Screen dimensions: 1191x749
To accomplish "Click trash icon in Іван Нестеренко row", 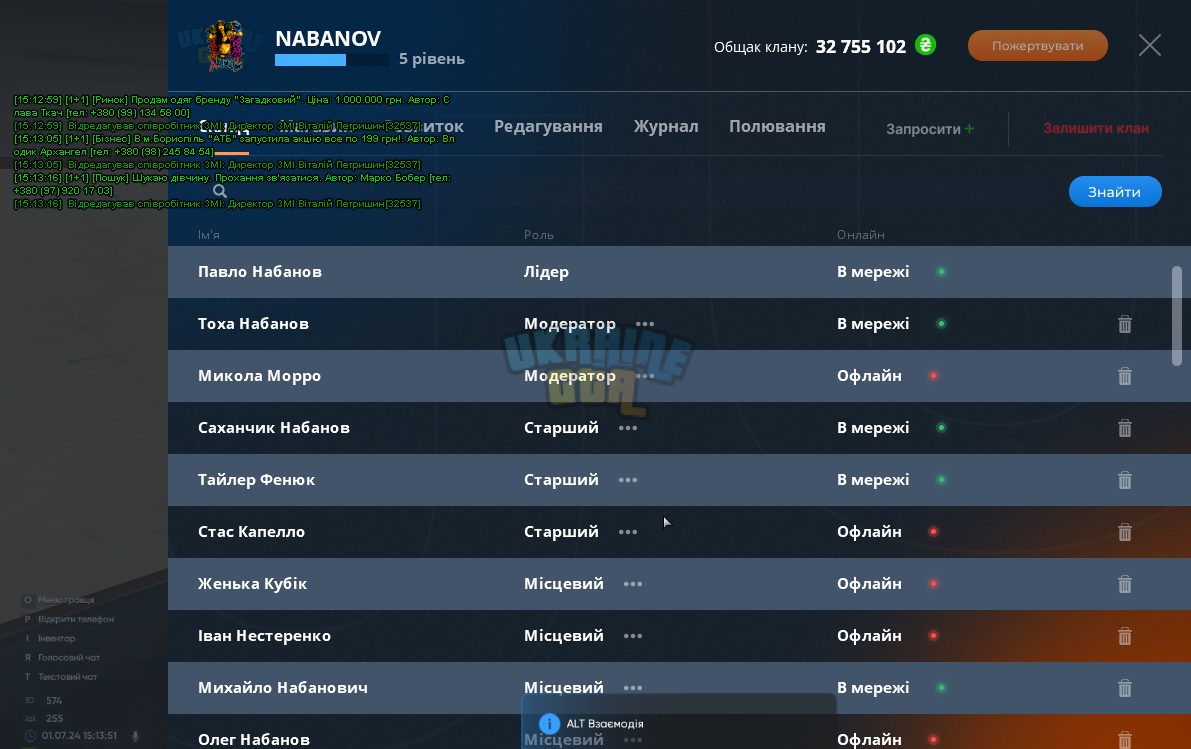I will click(1124, 636).
